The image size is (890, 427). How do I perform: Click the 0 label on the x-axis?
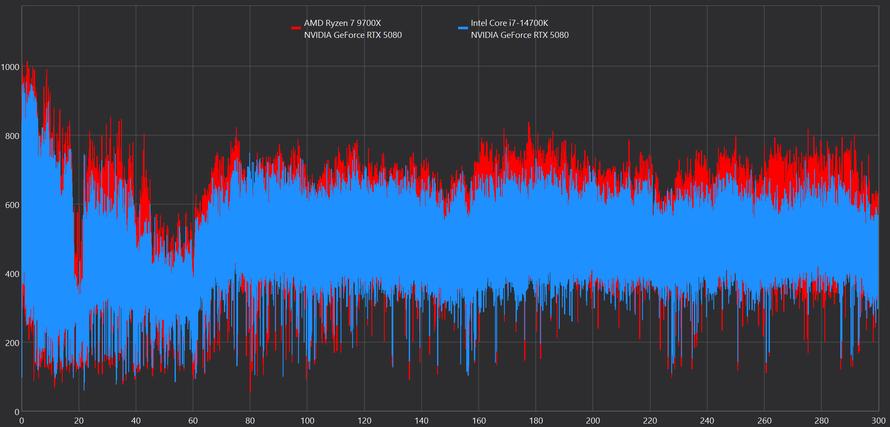(22, 420)
